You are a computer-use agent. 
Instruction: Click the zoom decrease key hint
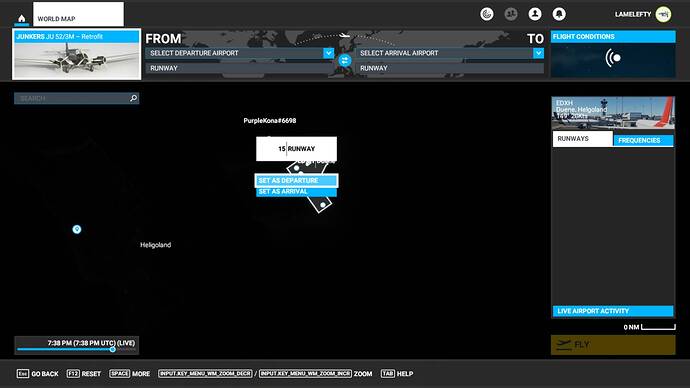point(206,373)
